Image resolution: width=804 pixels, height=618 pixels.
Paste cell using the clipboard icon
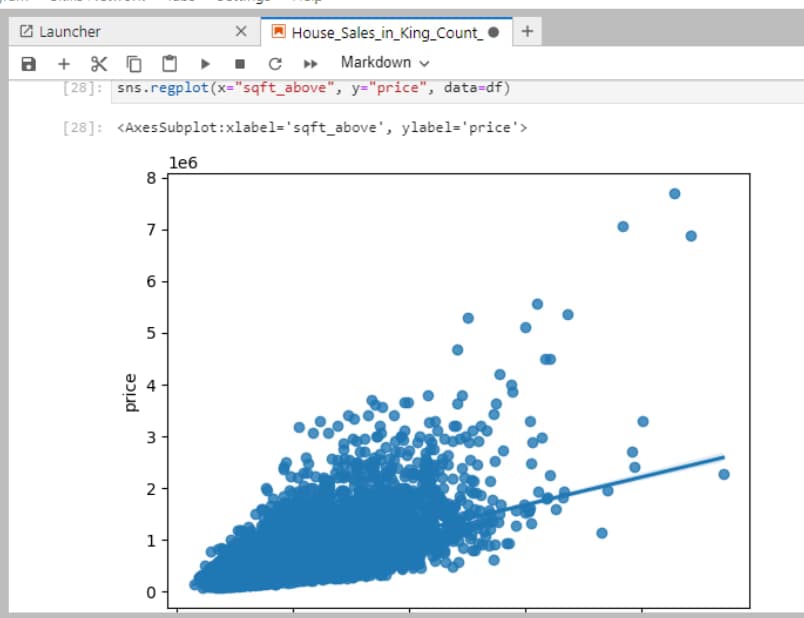169,63
